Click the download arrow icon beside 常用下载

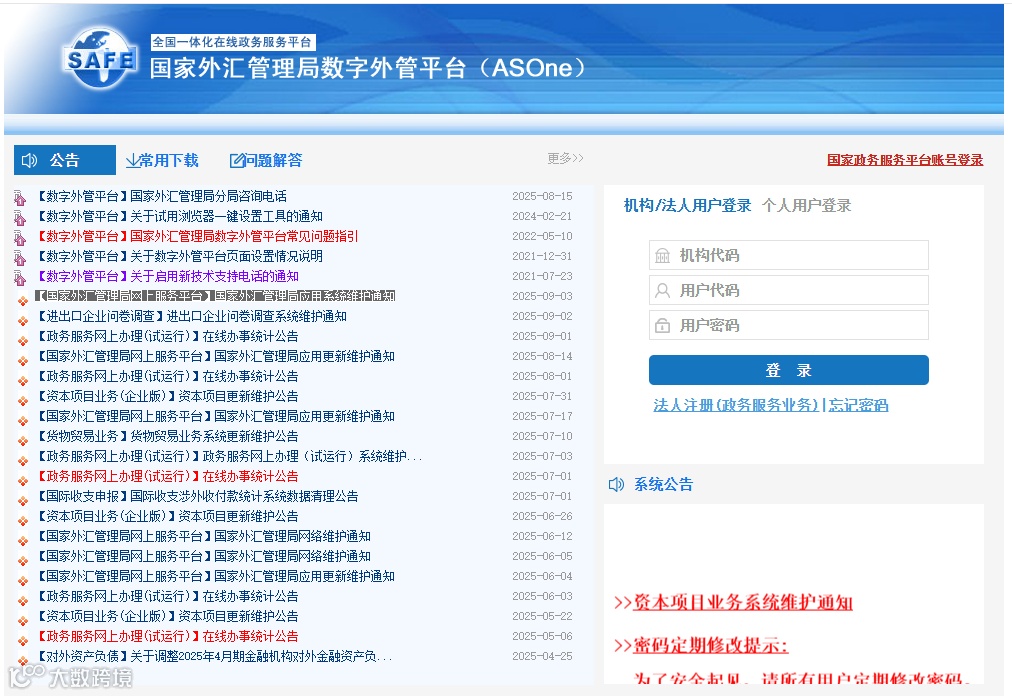pos(132,160)
